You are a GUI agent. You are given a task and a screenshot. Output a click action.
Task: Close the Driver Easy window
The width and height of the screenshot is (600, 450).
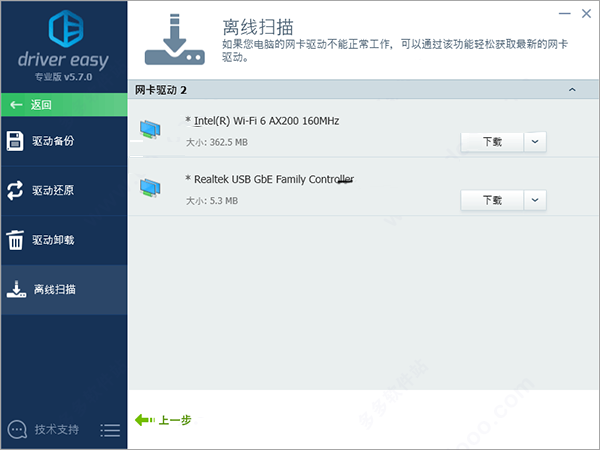coord(586,13)
